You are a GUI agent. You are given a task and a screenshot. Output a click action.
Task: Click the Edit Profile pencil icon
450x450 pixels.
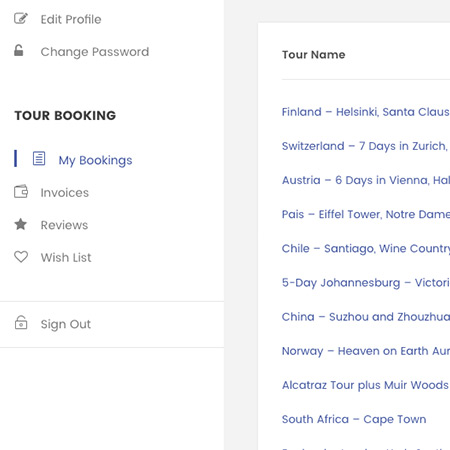[21, 18]
